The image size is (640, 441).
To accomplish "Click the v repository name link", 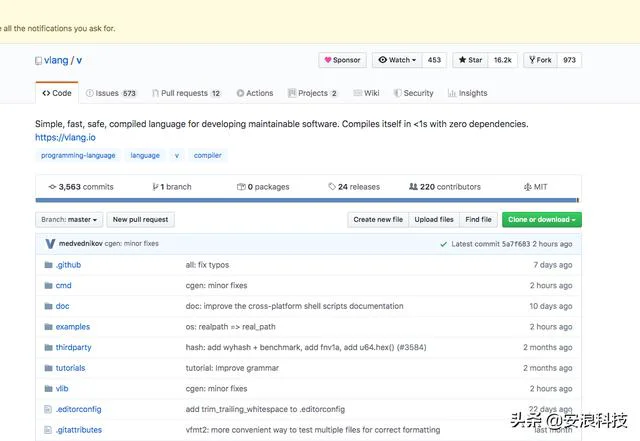I will tap(79, 60).
